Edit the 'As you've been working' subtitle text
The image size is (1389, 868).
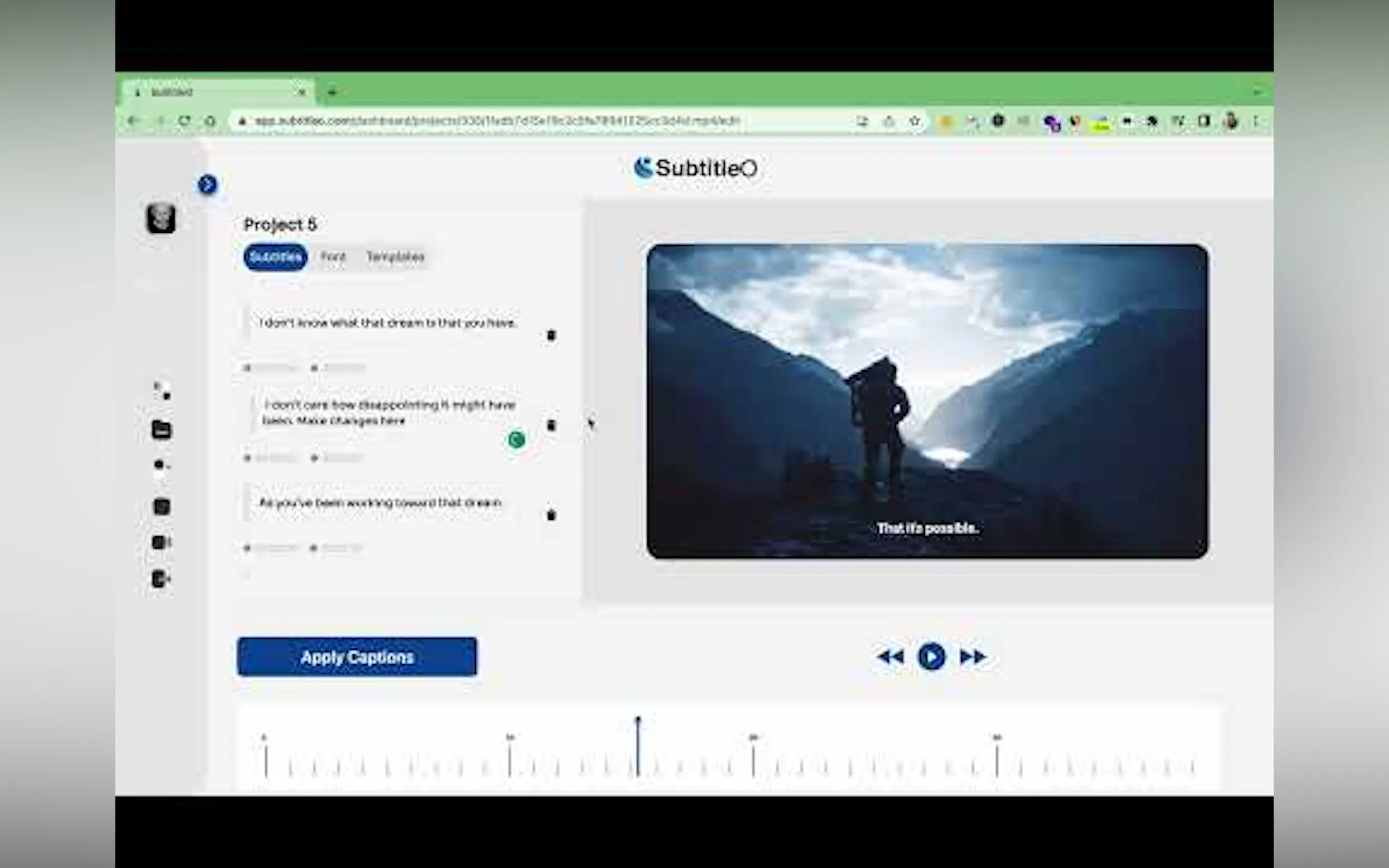pos(380,503)
